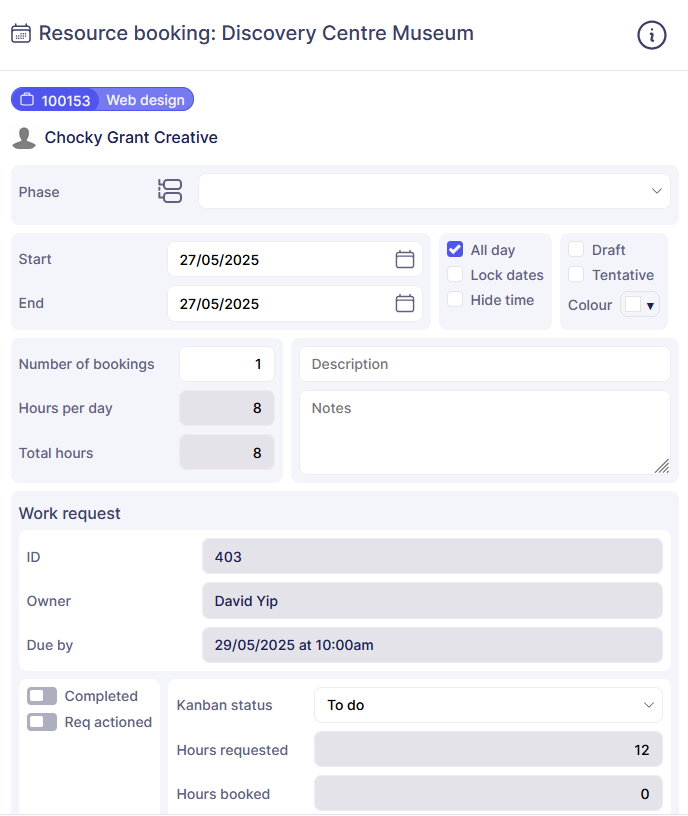
Task: Open the Start date calendar picker
Action: pyautogui.click(x=404, y=260)
